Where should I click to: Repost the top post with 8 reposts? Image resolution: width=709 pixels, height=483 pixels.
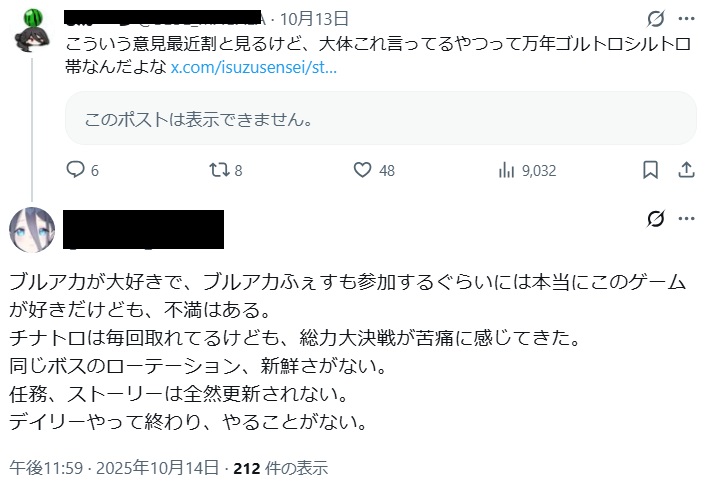pos(219,170)
